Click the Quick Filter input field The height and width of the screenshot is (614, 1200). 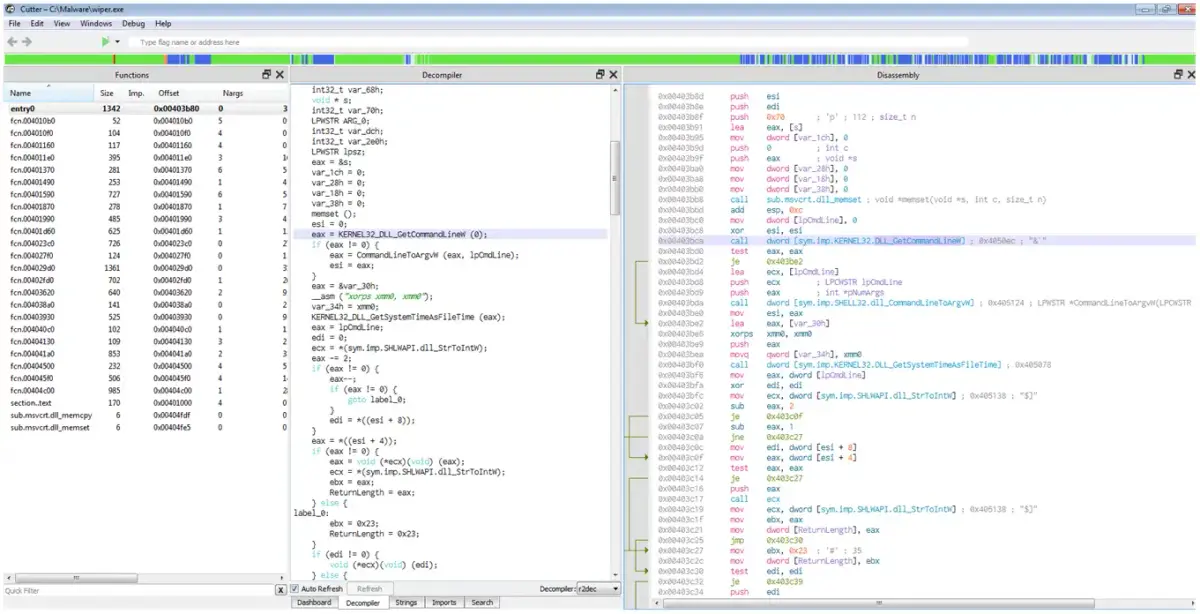click(138, 590)
